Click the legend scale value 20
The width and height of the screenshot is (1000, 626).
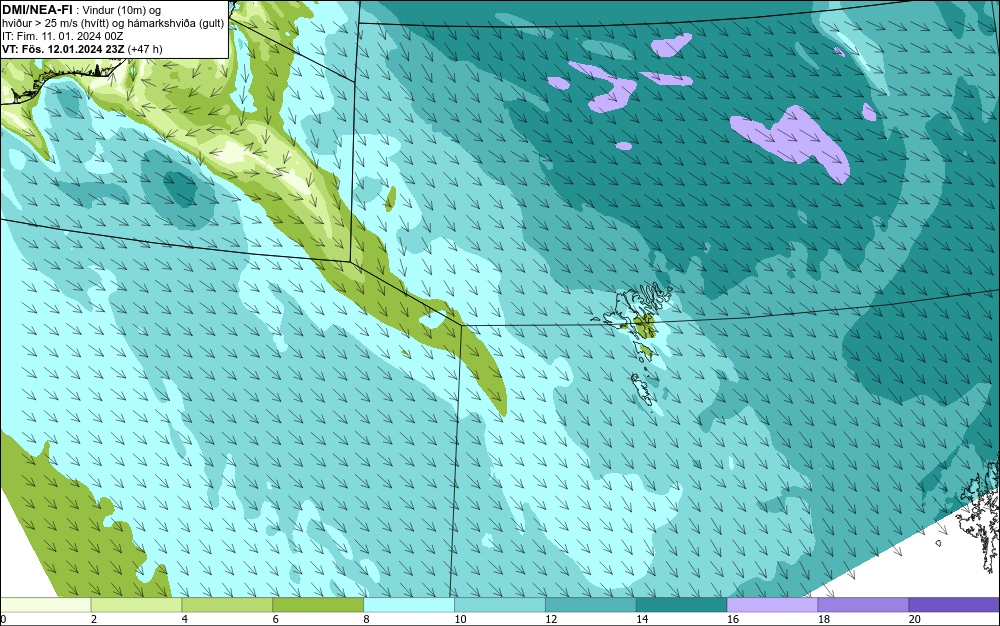915,619
